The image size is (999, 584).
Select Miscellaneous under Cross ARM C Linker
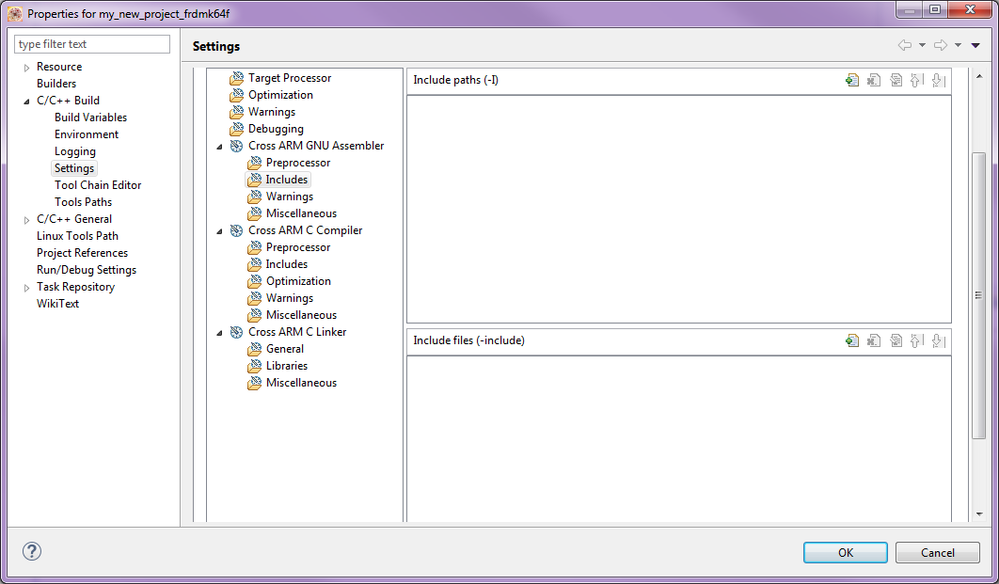pos(301,383)
